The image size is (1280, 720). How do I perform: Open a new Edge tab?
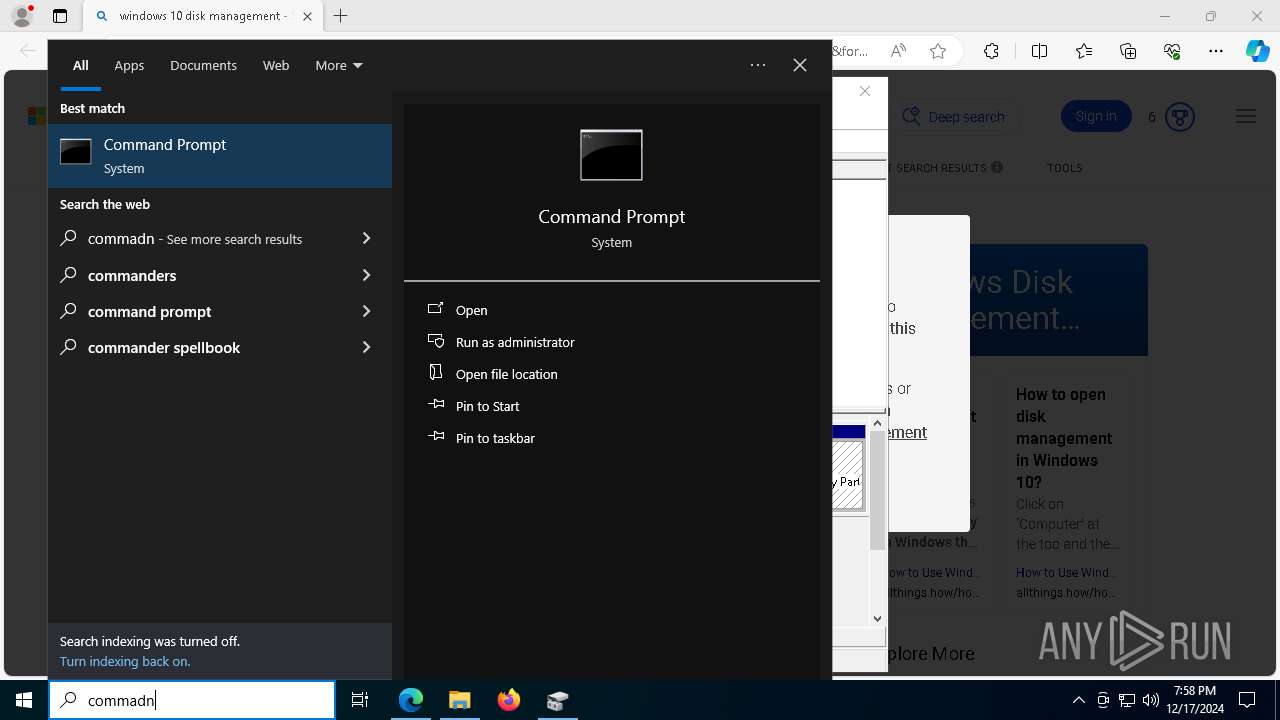341,16
